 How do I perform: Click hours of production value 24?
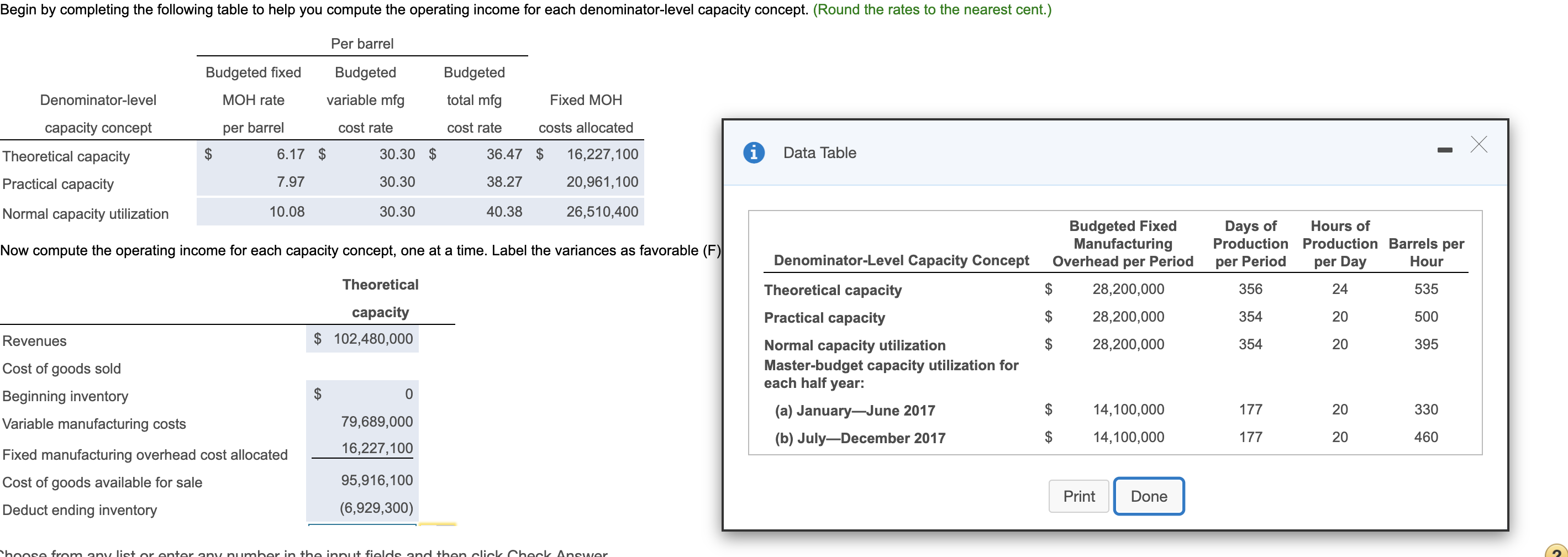tap(1340, 289)
